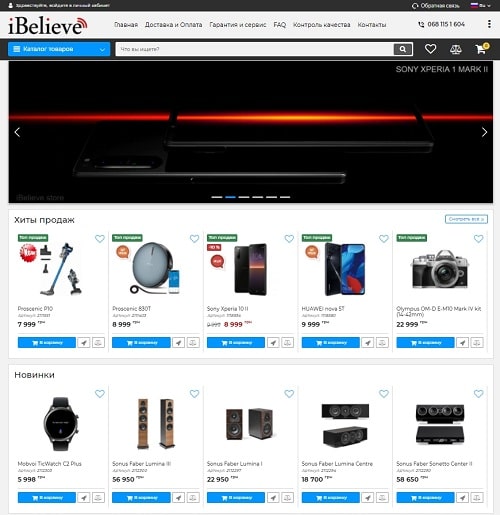Toggle favorite heart on Proscenic 830T

[194, 239]
